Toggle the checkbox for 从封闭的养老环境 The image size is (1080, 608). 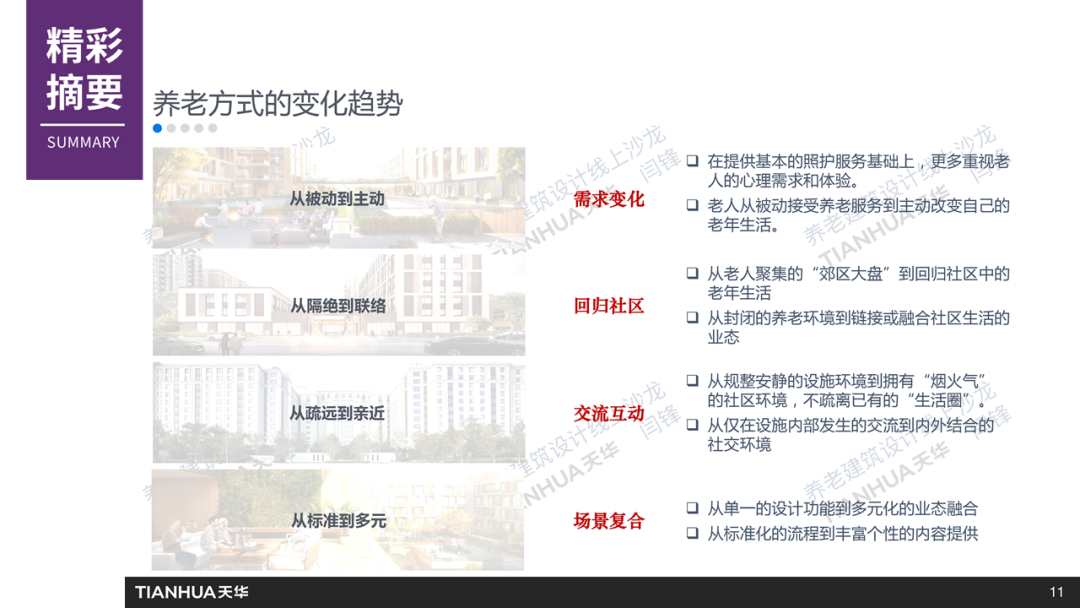click(x=692, y=318)
